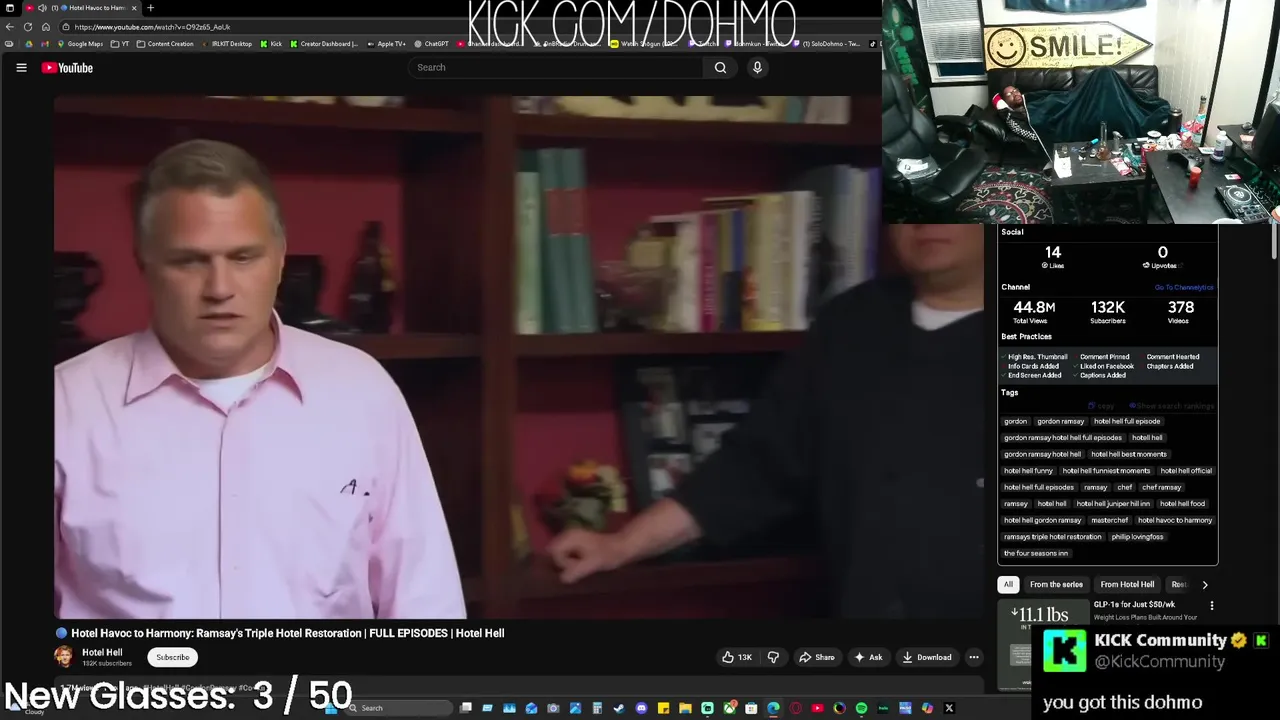Viewport: 1280px width, 720px height.
Task: Click the 'gordon' tag chip
Action: (x=1015, y=421)
